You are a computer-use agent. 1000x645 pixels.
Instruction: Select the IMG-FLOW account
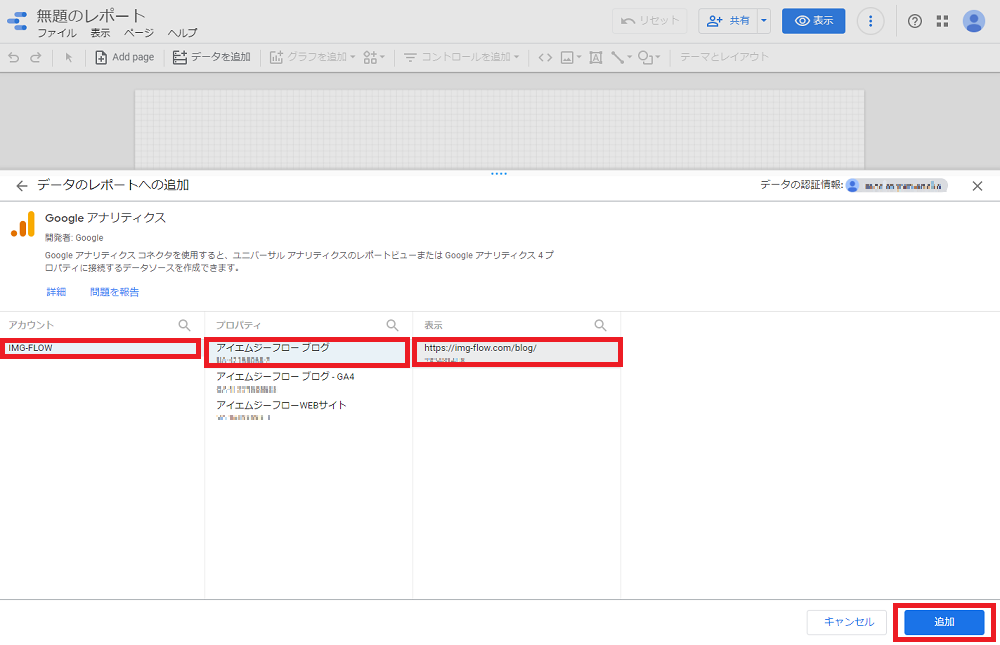(100, 348)
